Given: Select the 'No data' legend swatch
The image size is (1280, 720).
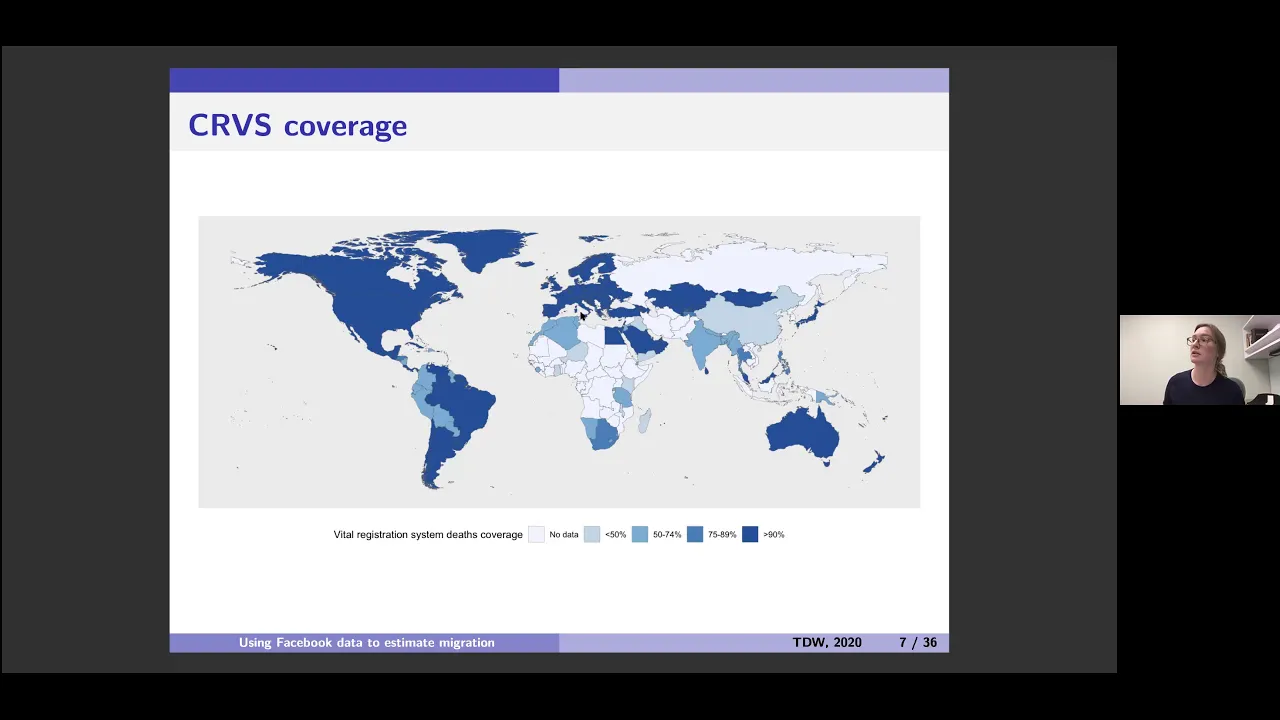Looking at the screenshot, I should point(536,535).
